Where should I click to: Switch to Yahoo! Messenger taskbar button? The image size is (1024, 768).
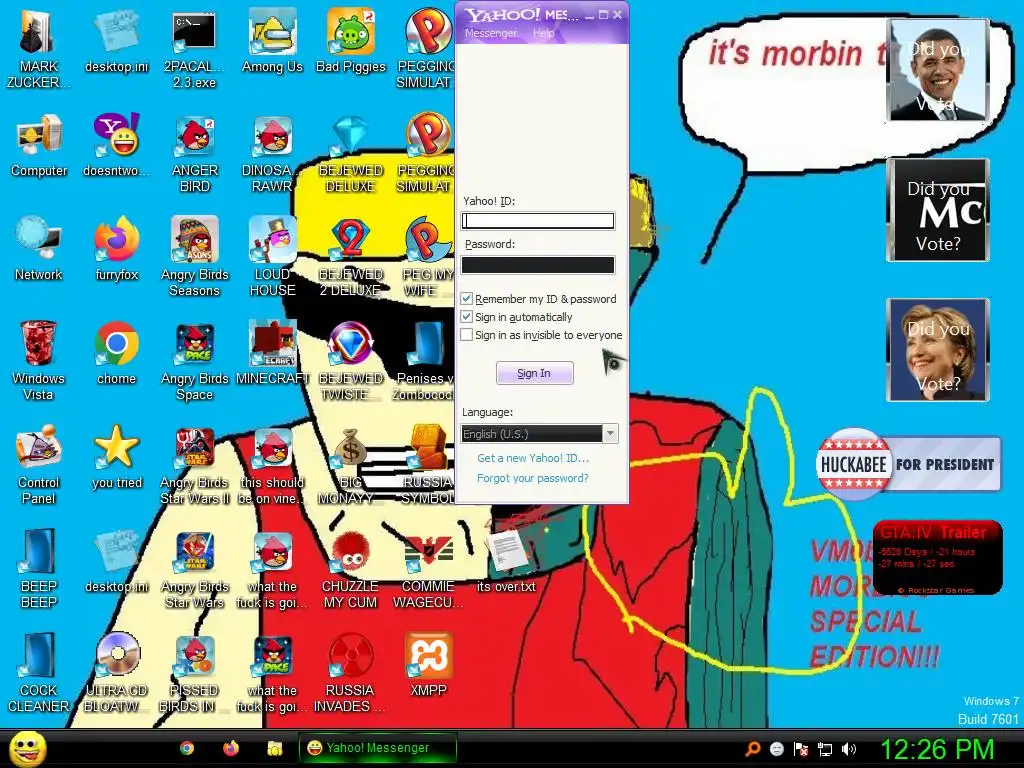coord(377,748)
